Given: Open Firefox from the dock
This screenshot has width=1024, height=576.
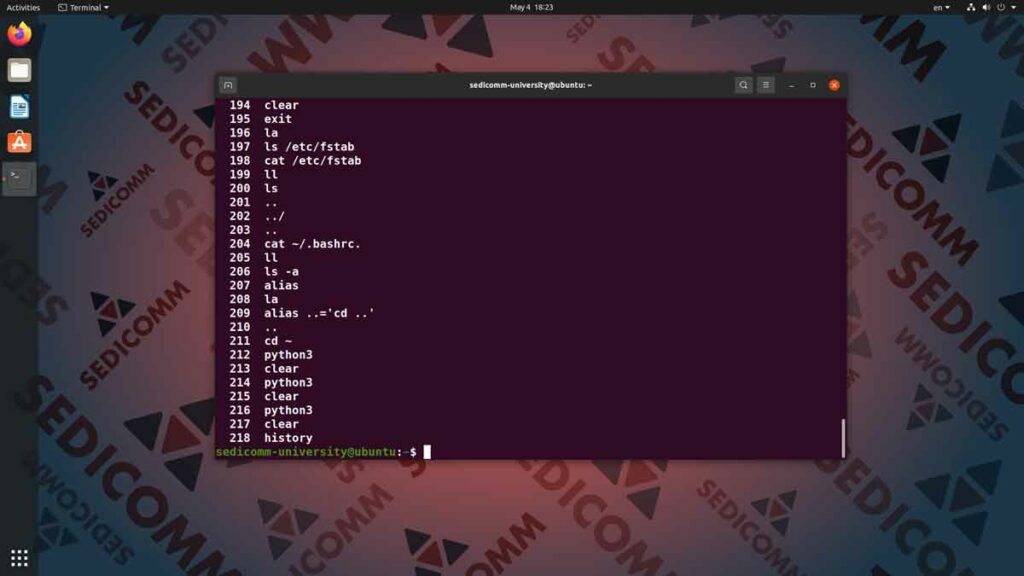Looking at the screenshot, I should point(19,34).
